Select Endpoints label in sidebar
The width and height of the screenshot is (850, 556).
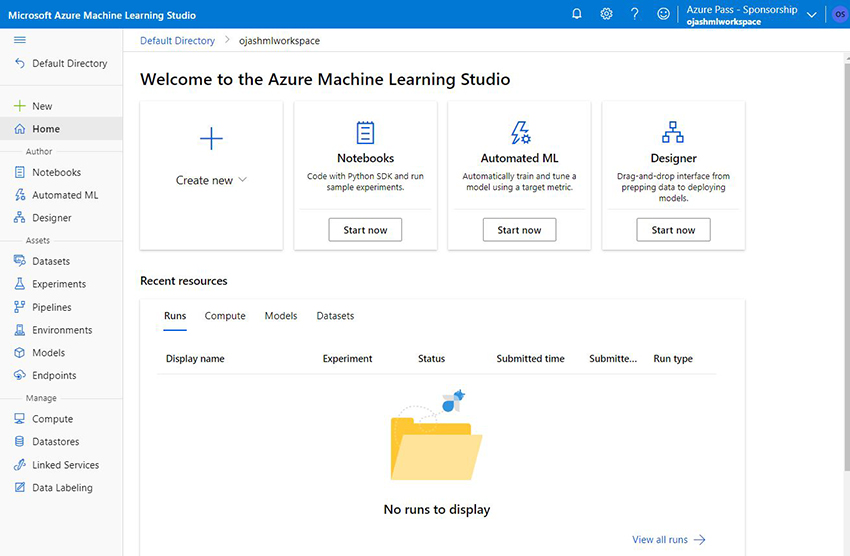click(54, 376)
